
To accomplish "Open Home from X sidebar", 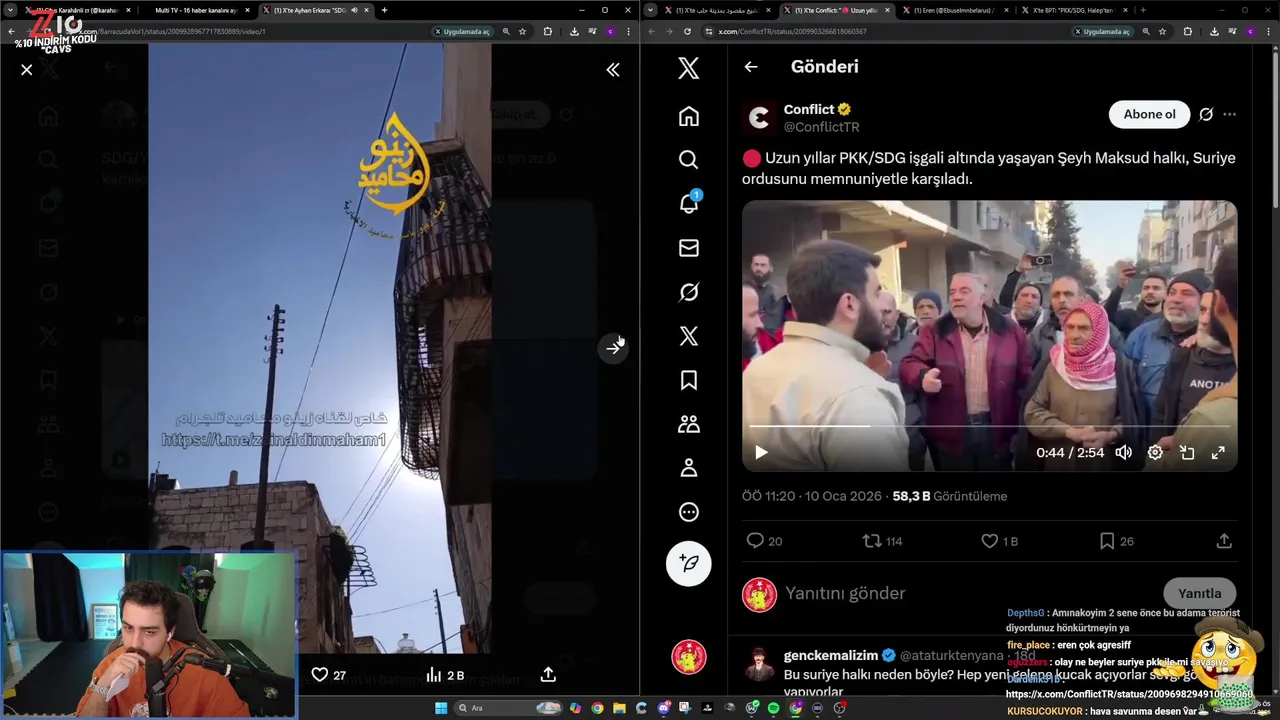I will pos(689,116).
